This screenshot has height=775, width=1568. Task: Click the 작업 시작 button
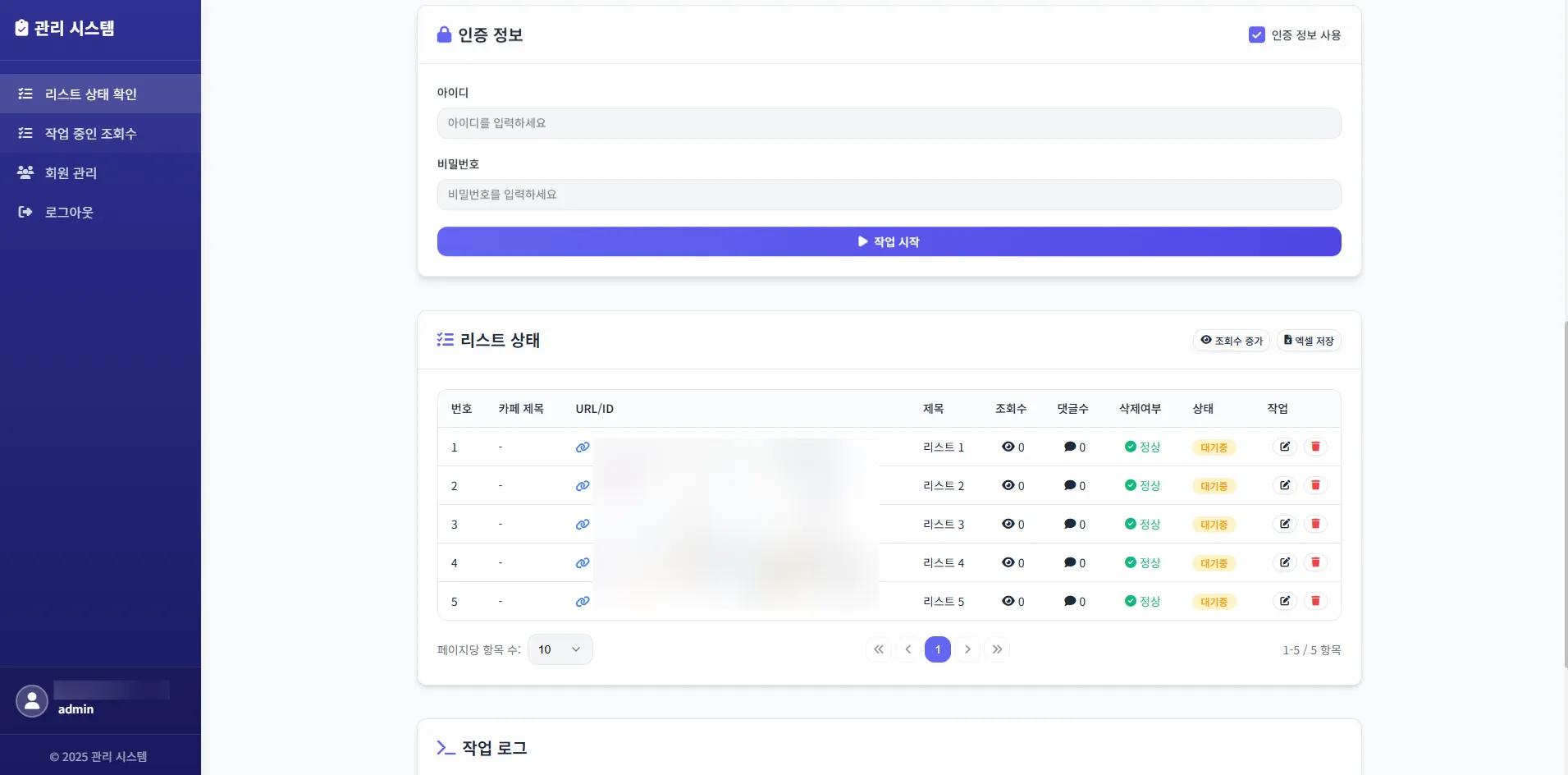(888, 241)
